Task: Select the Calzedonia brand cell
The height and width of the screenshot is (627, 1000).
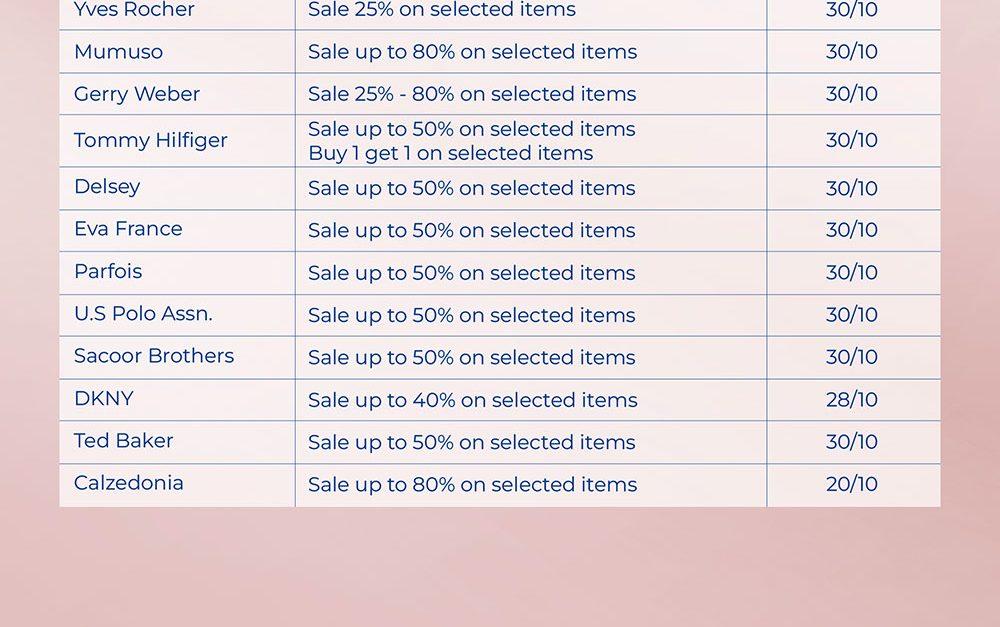Action: tap(129, 483)
